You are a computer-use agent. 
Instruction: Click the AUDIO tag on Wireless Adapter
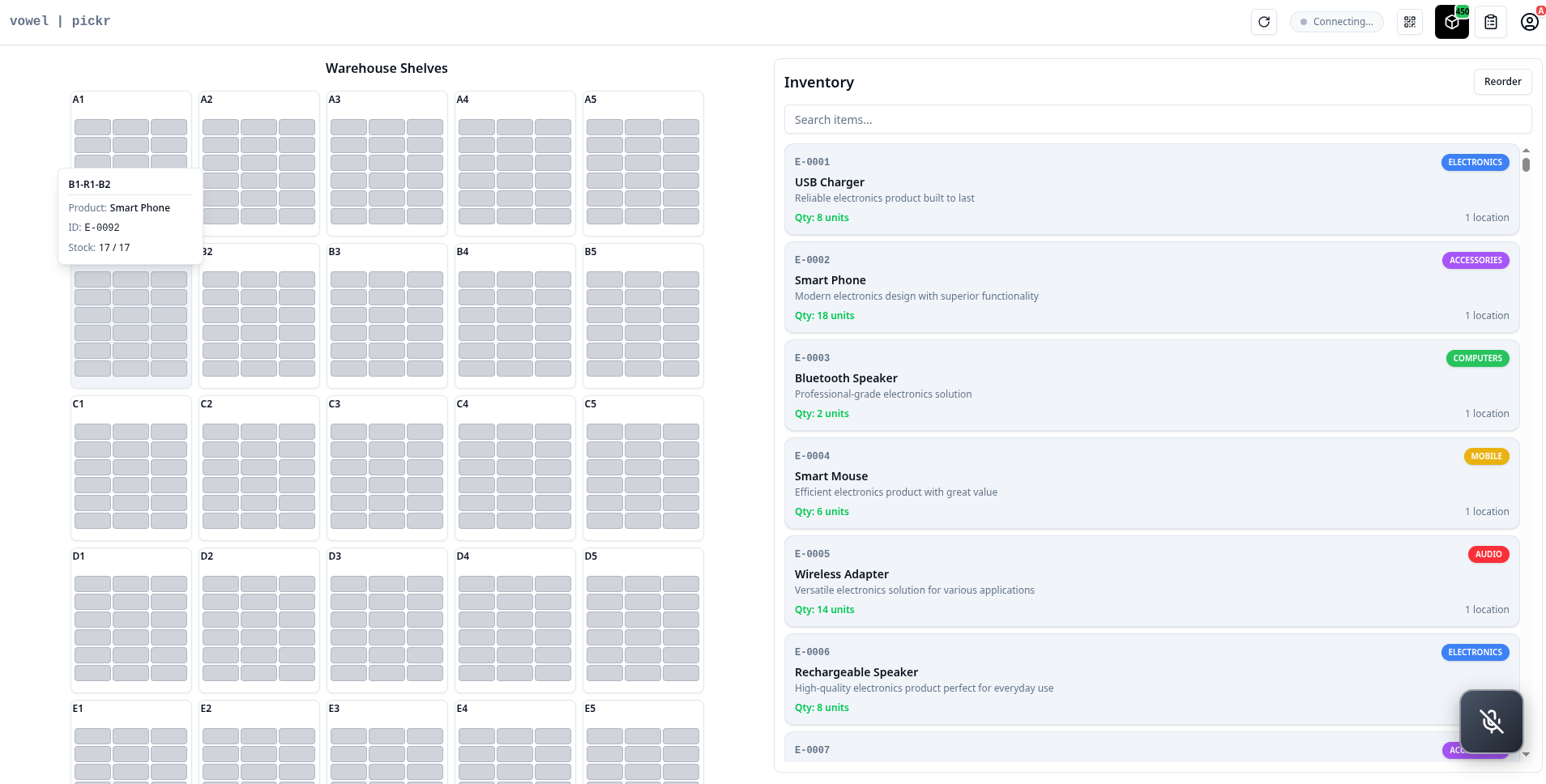(x=1488, y=554)
